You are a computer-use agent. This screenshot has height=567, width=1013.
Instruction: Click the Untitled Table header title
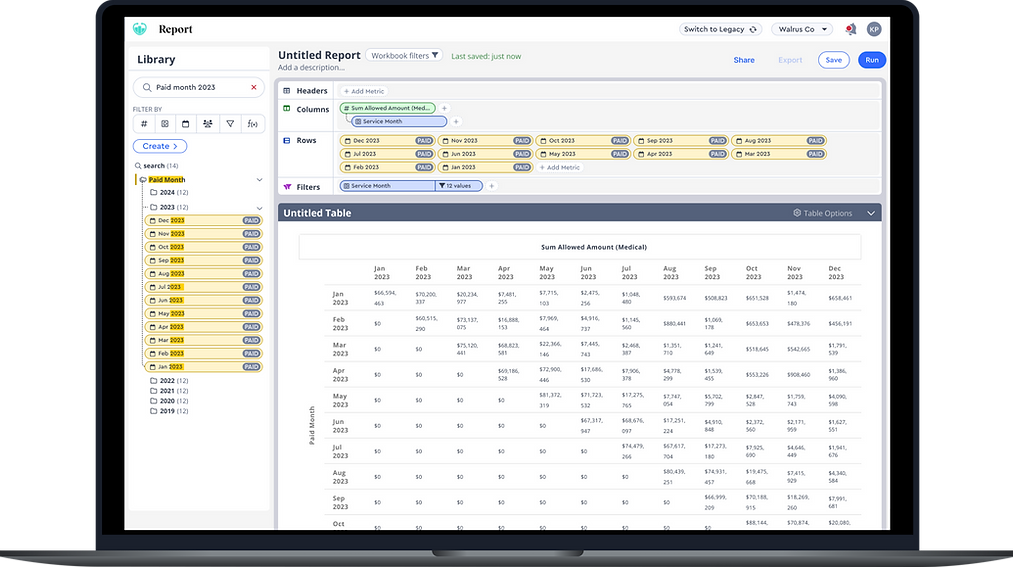point(317,213)
